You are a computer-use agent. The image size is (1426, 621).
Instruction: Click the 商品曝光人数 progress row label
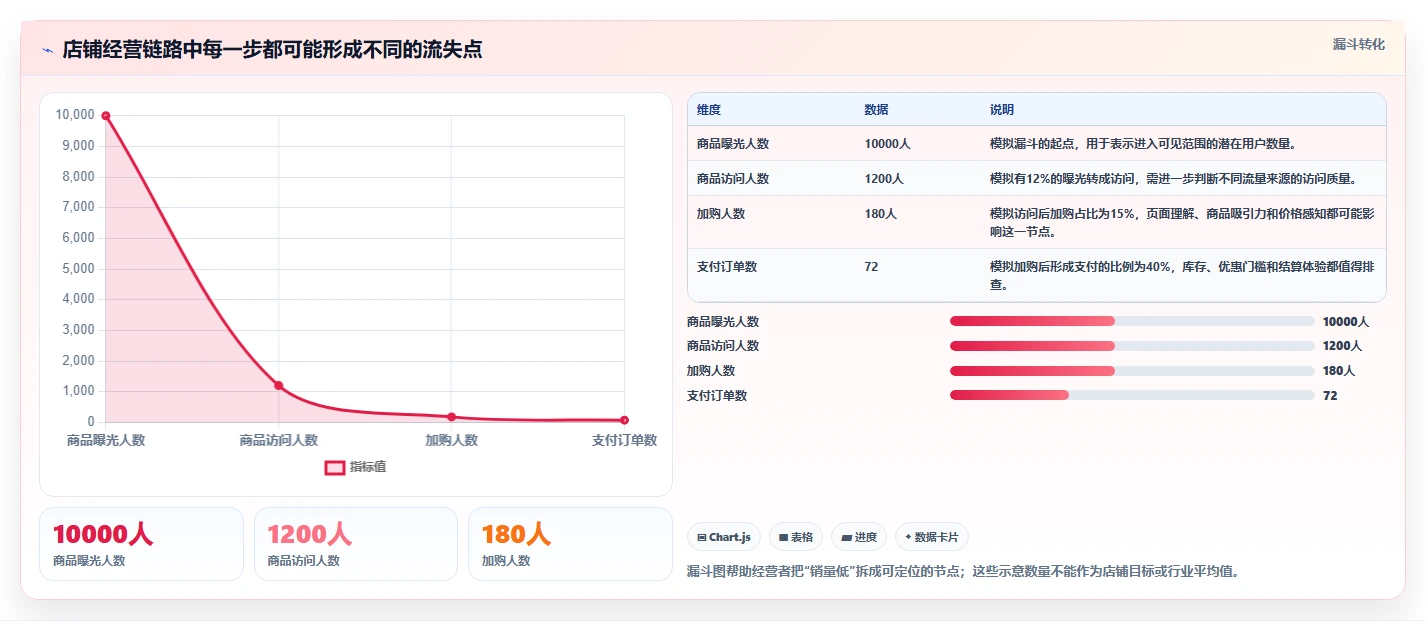(x=723, y=322)
